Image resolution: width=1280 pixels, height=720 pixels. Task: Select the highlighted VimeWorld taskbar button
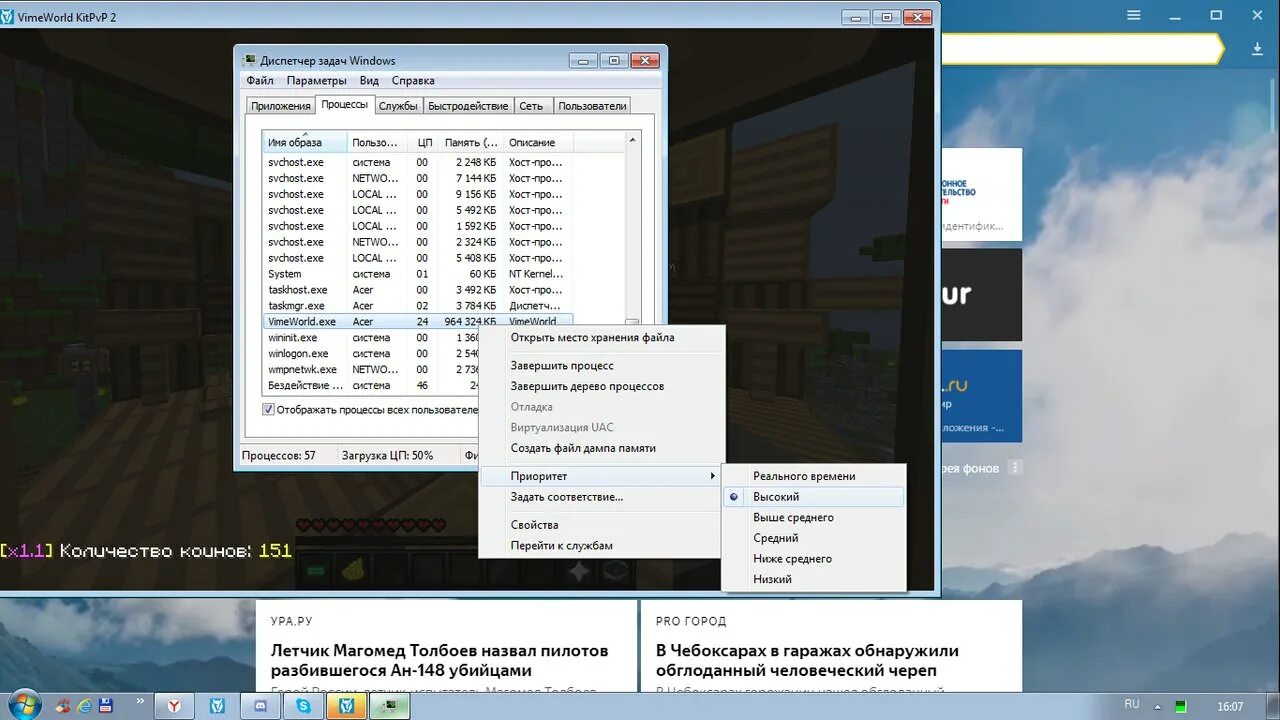coord(347,706)
